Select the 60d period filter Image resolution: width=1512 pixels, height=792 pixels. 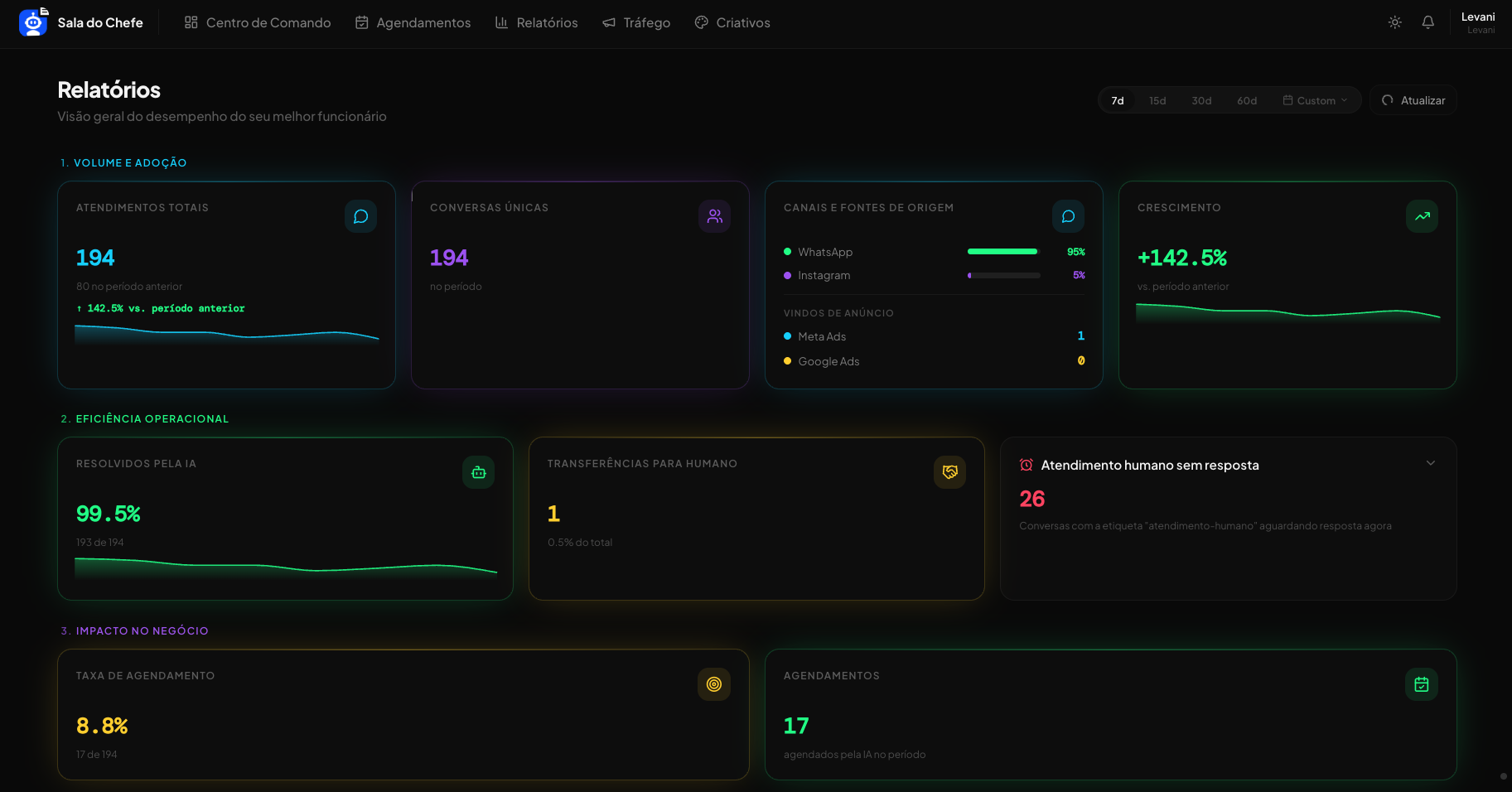(x=1247, y=100)
